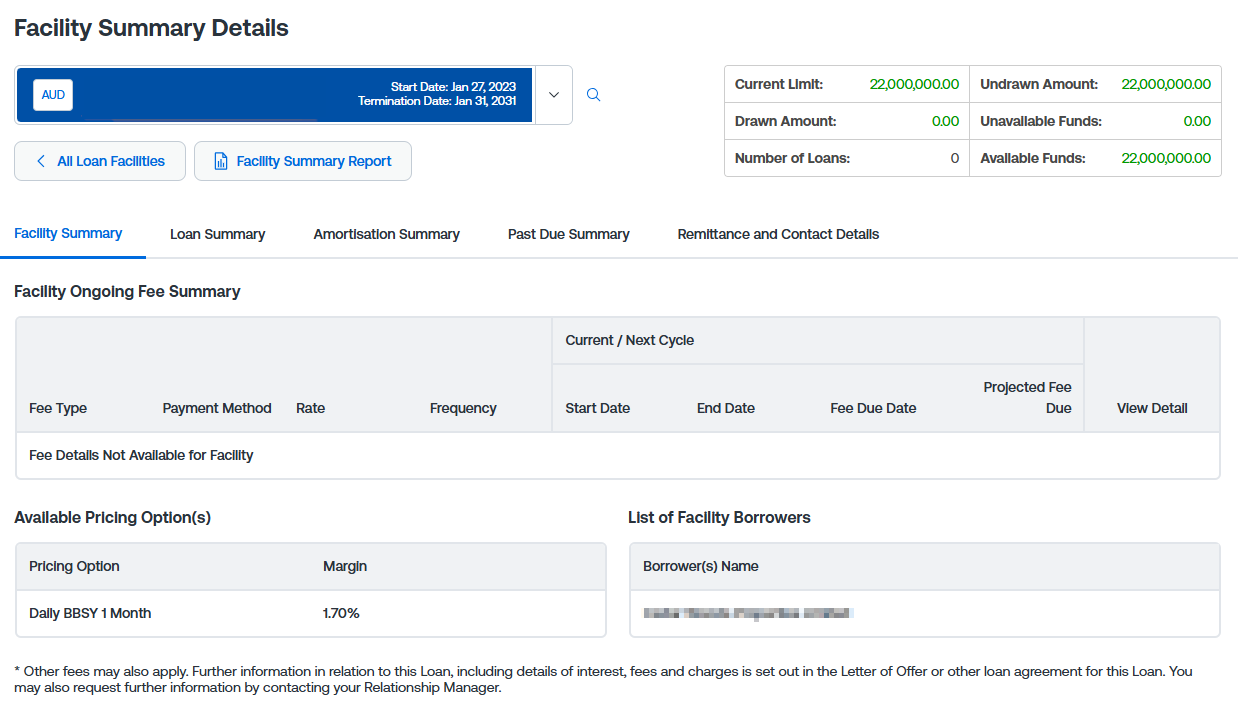This screenshot has height=706, width=1238.
Task: Click the Start Date Jan 27, 2023 text
Action: (454, 87)
